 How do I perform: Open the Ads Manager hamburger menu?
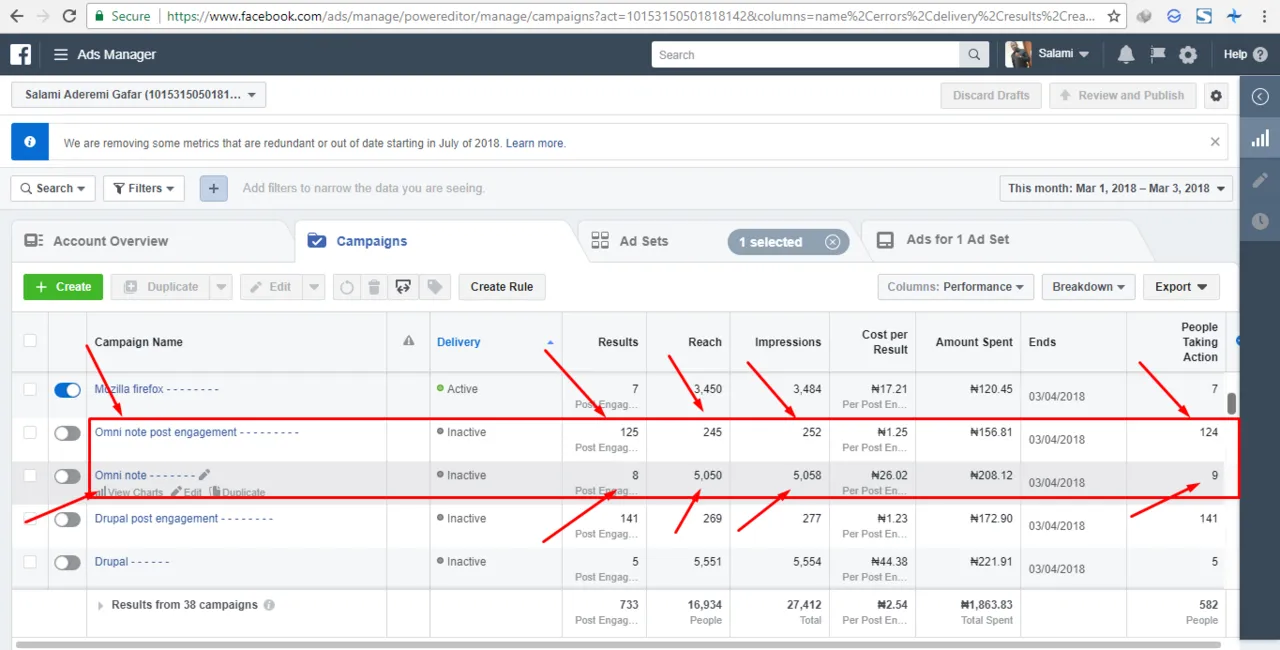pyautogui.click(x=61, y=55)
